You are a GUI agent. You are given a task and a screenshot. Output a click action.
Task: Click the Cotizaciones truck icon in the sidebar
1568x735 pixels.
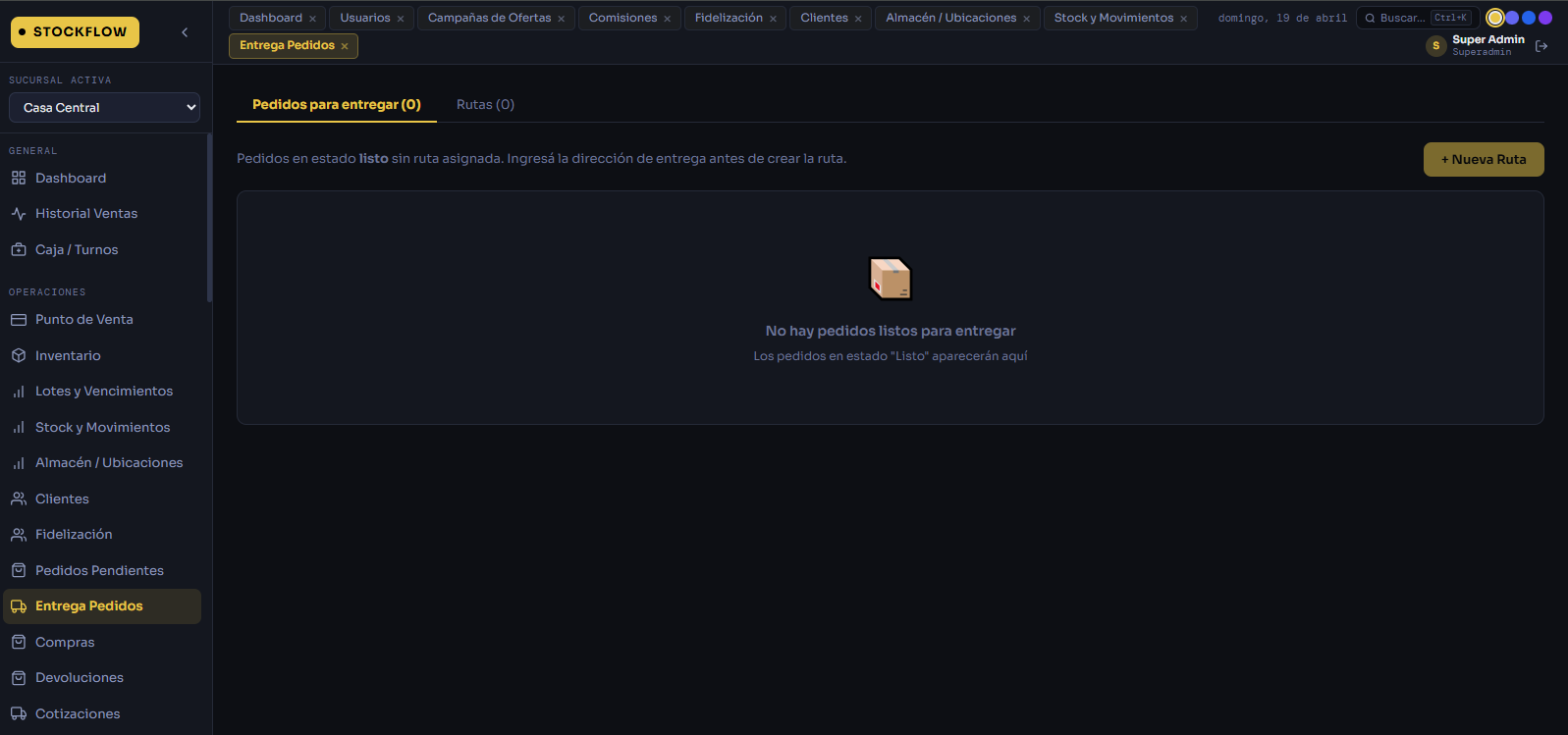pyautogui.click(x=19, y=714)
